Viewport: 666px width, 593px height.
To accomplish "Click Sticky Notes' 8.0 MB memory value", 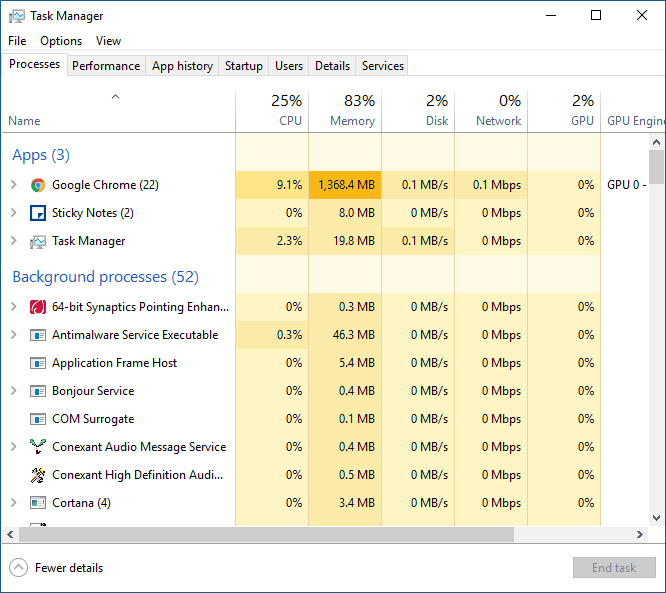I will pos(357,212).
